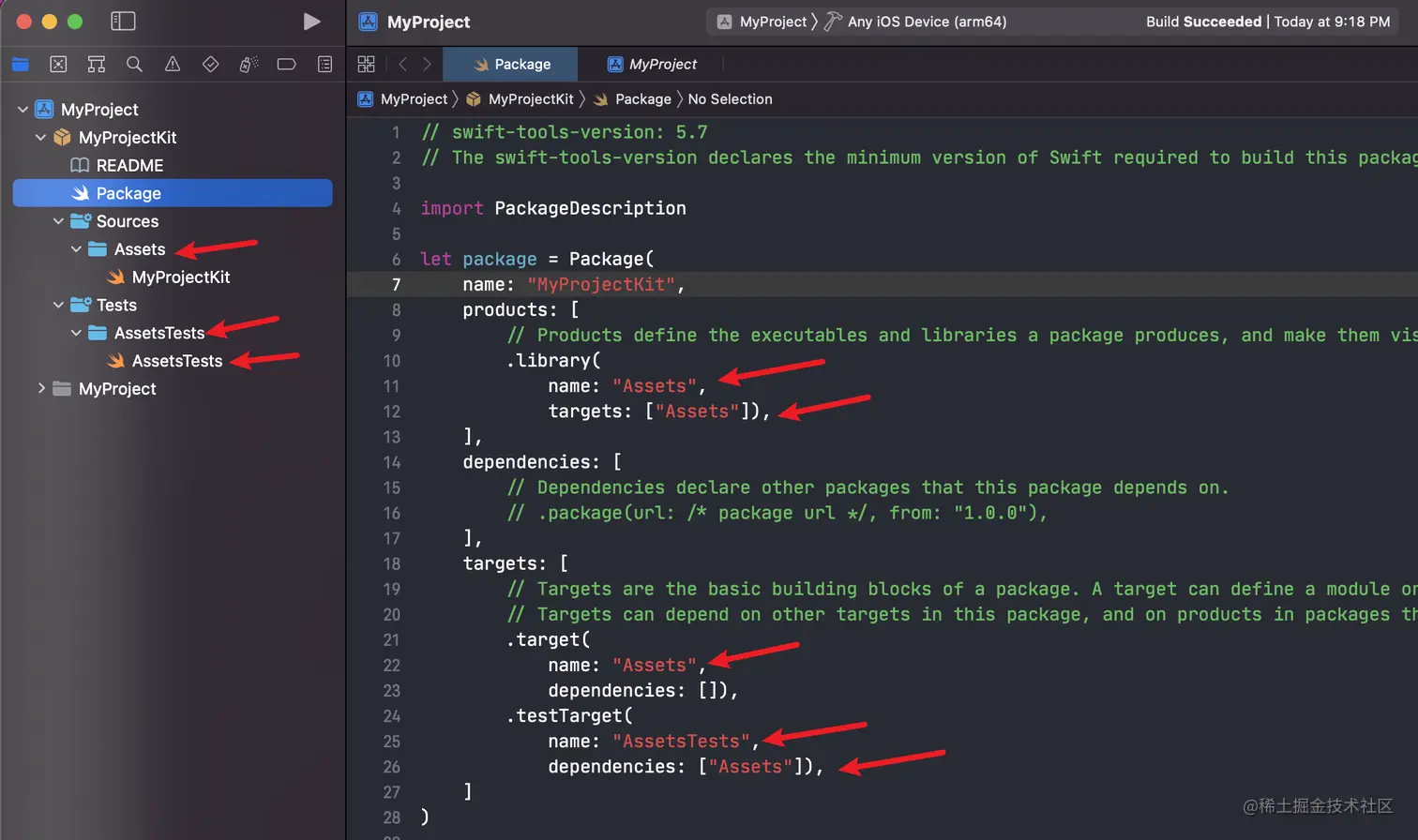Click gutter line number 7
This screenshot has height=840, width=1418.
tap(396, 285)
